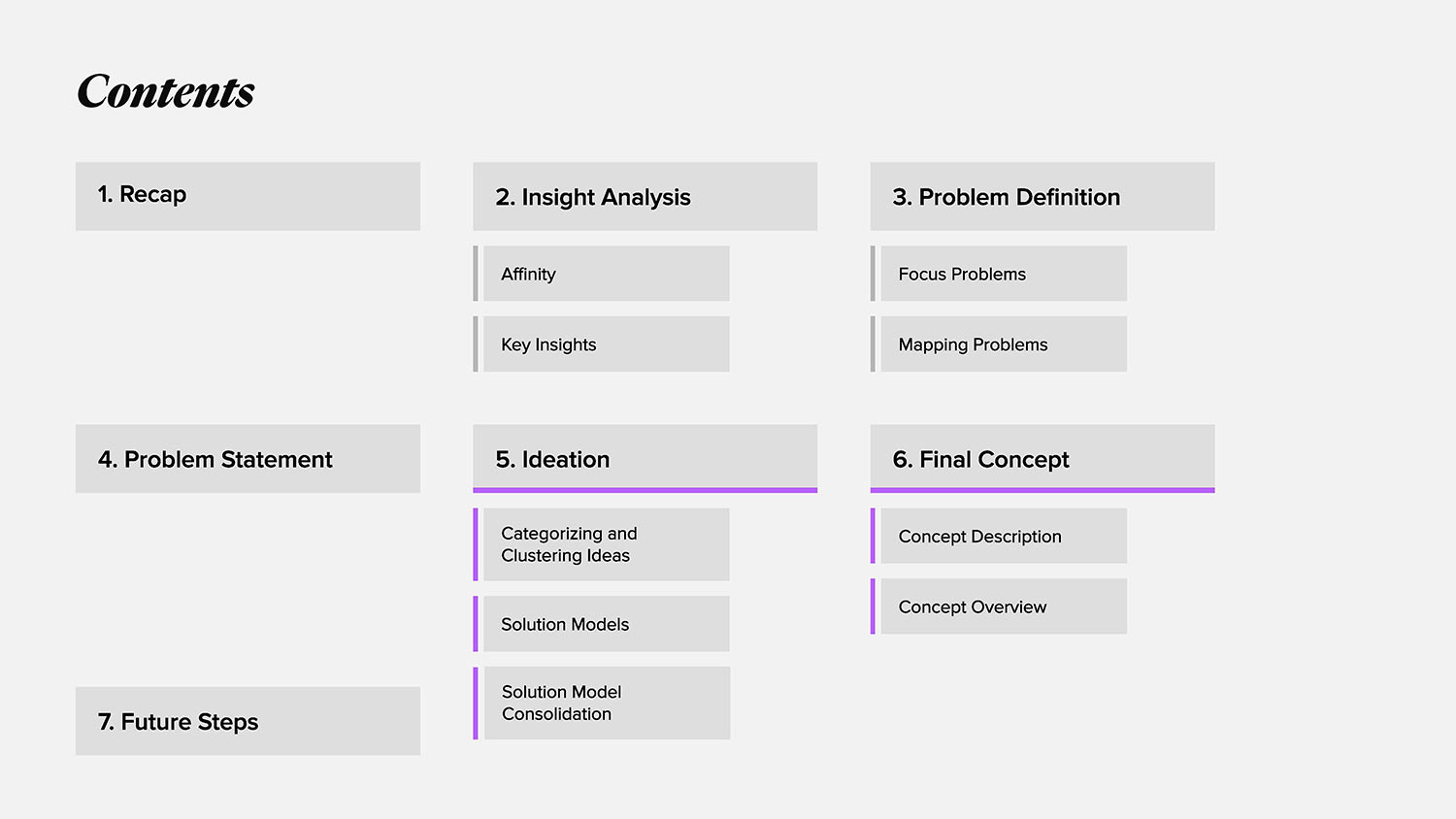Click the gray accent bar beside Affinity
1456x819 pixels.
(x=476, y=274)
